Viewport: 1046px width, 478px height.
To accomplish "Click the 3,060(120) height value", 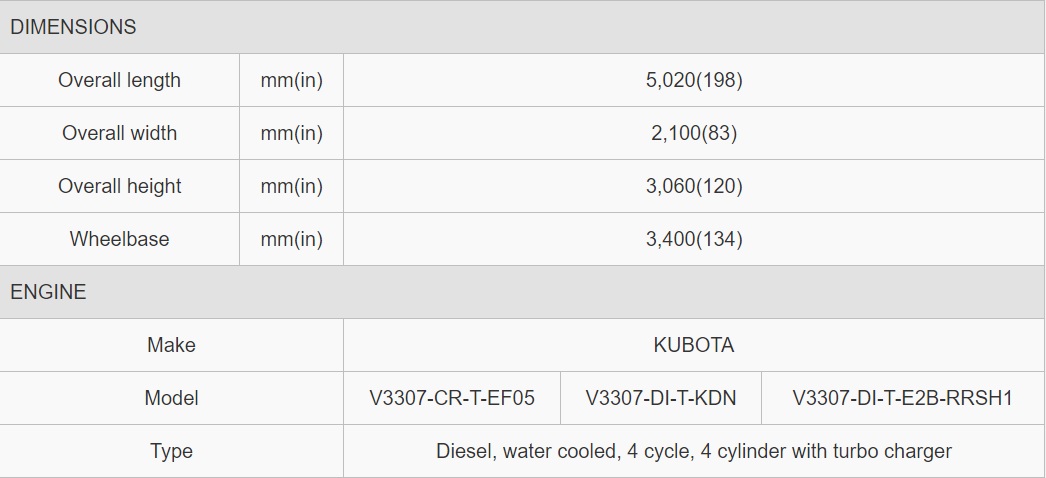I will click(694, 186).
